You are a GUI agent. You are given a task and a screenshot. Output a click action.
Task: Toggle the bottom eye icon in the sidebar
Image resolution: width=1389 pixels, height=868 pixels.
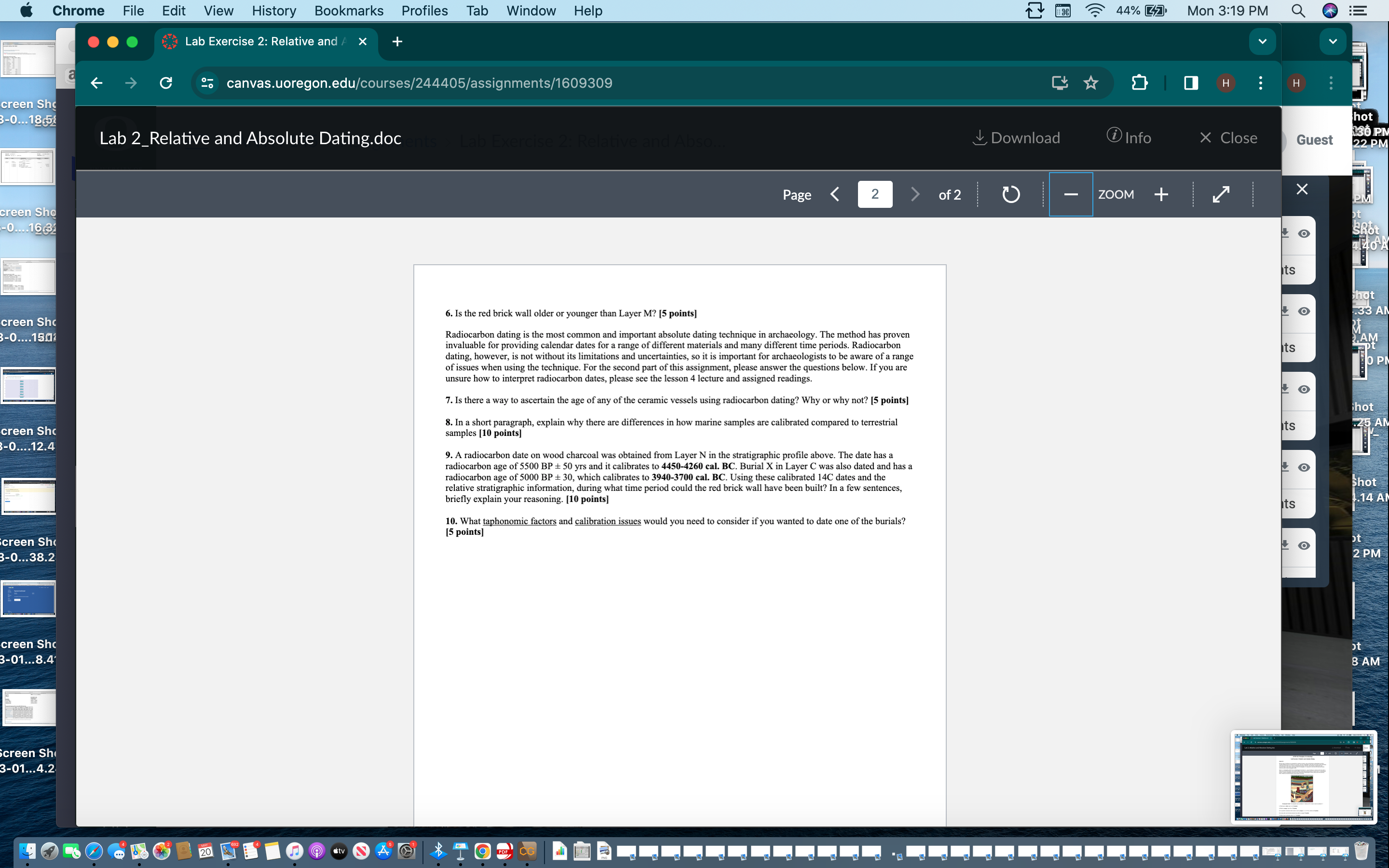pos(1304,545)
